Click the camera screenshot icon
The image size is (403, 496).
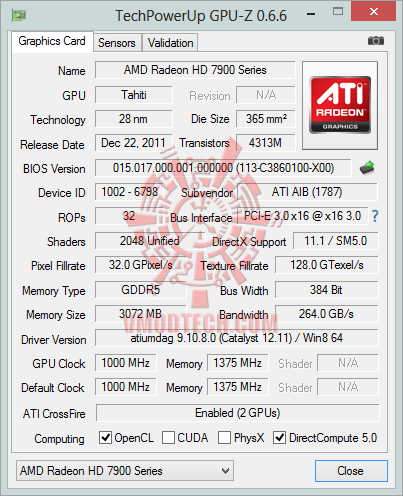tap(376, 41)
